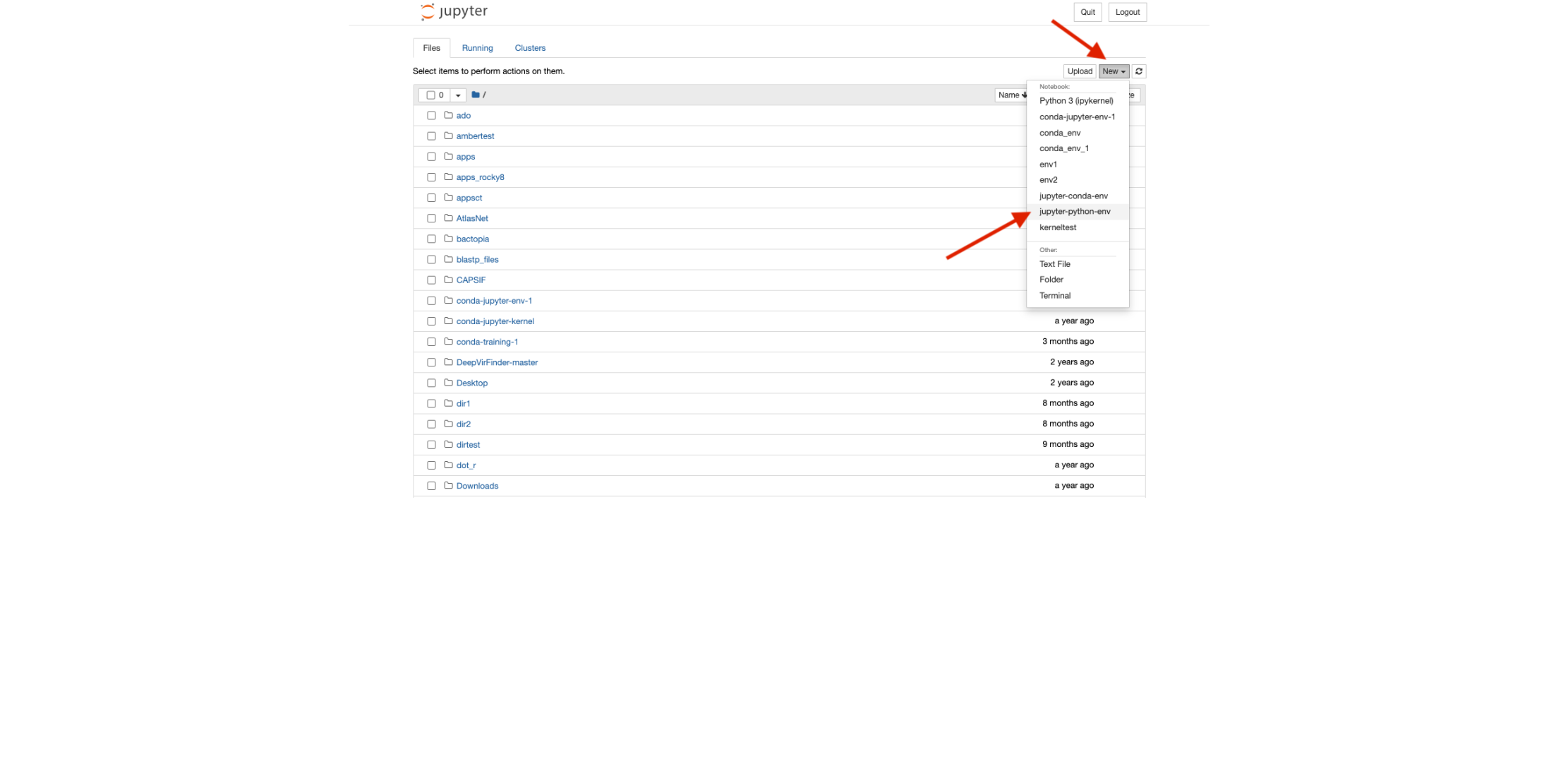Screen dimensions: 1568x764
Task: Switch to the Running tab
Action: coord(477,47)
